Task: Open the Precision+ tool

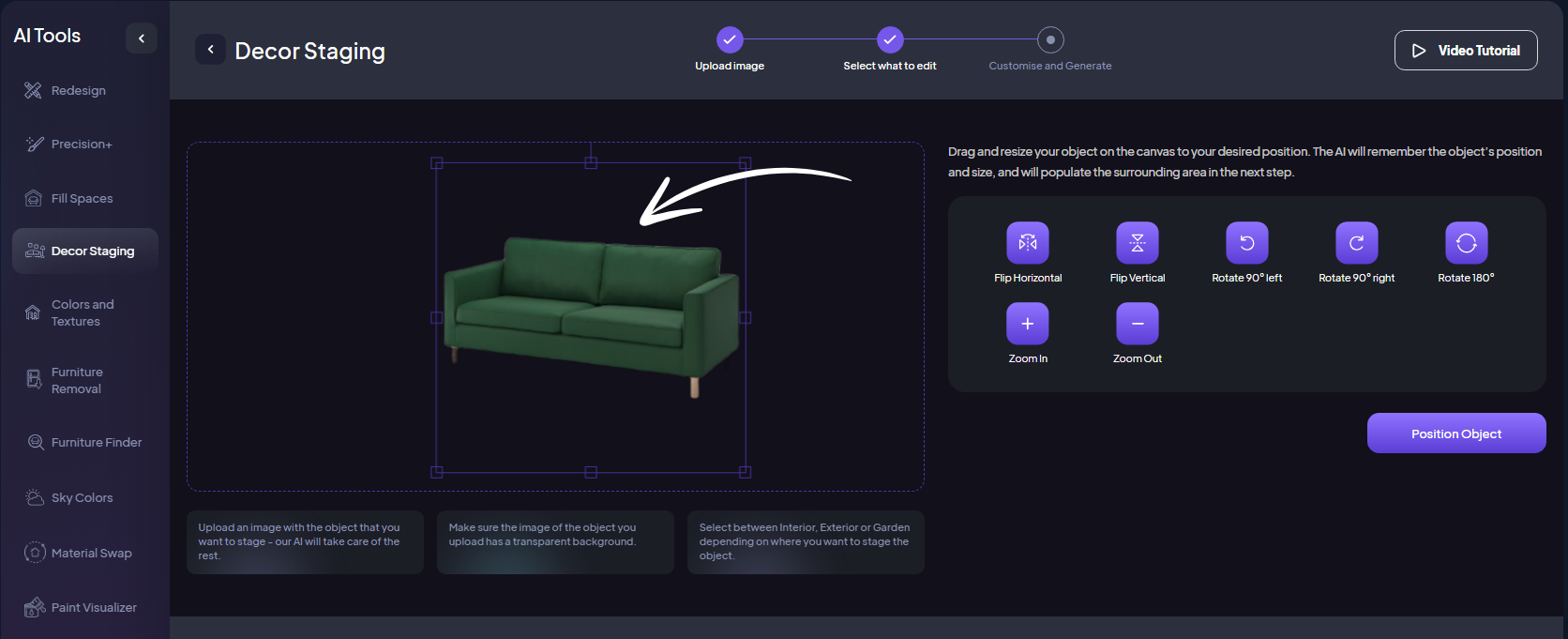Action: pyautogui.click(x=82, y=145)
